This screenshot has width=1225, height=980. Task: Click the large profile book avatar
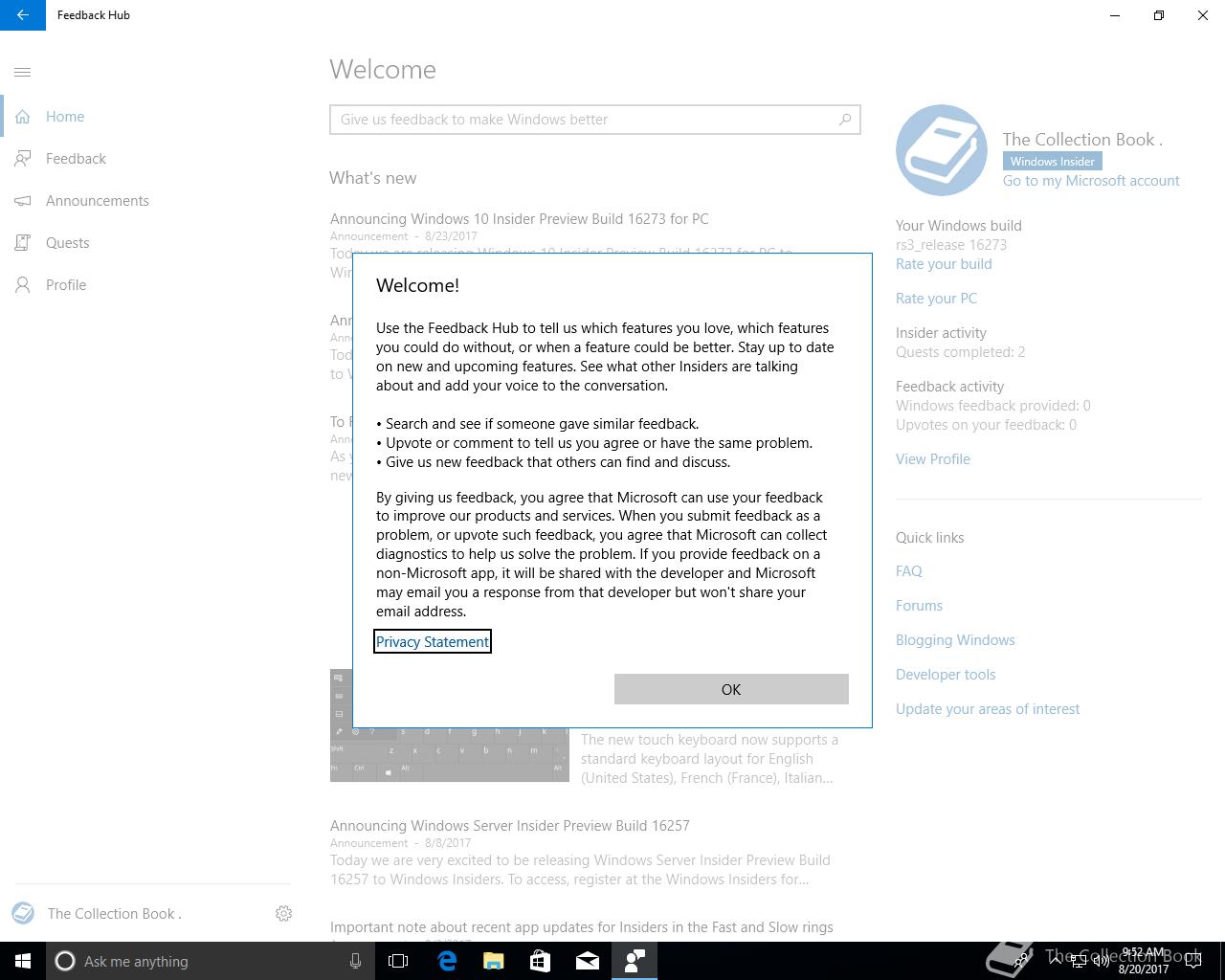(942, 150)
